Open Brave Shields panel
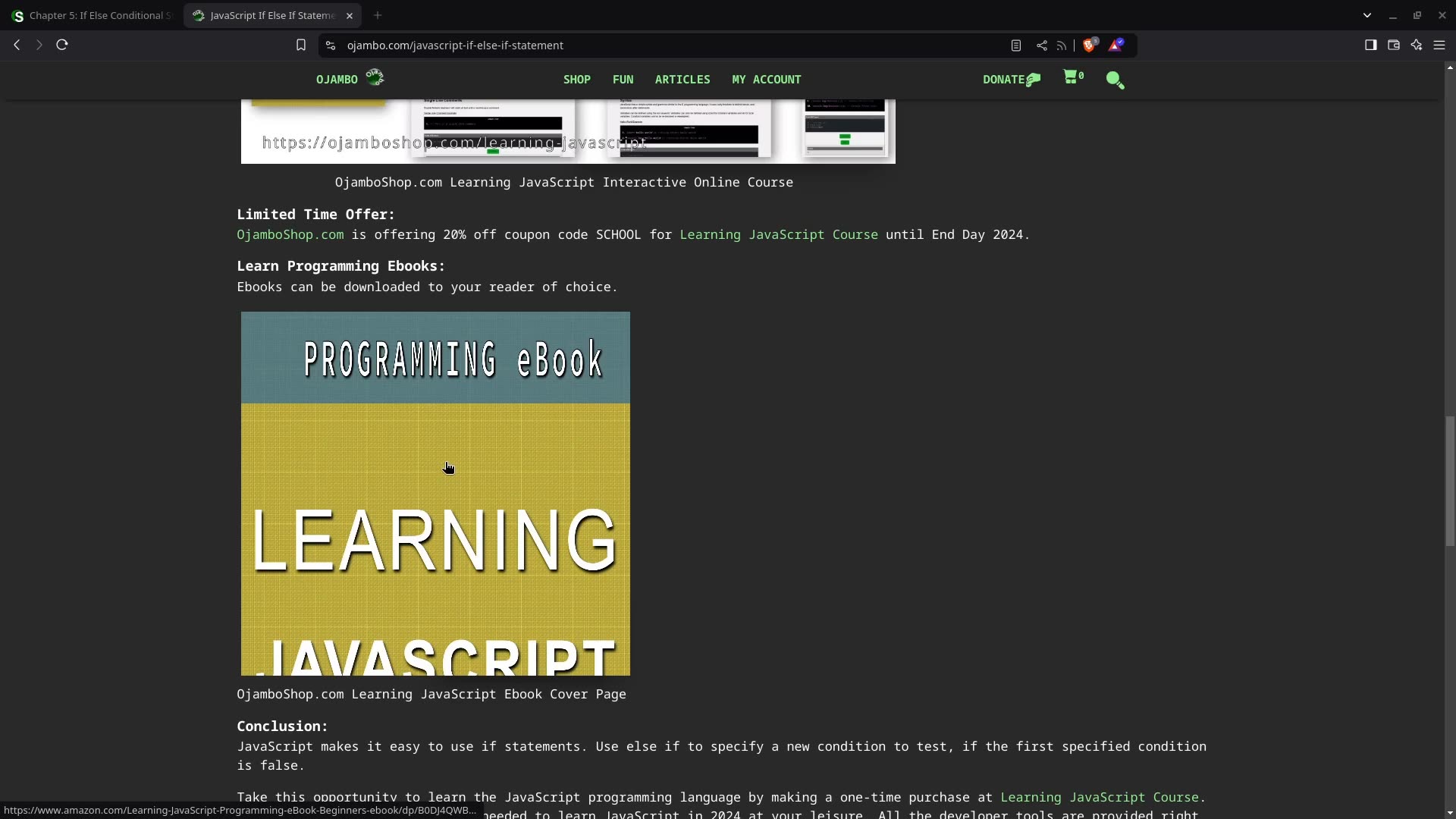The width and height of the screenshot is (1456, 819). (1090, 45)
